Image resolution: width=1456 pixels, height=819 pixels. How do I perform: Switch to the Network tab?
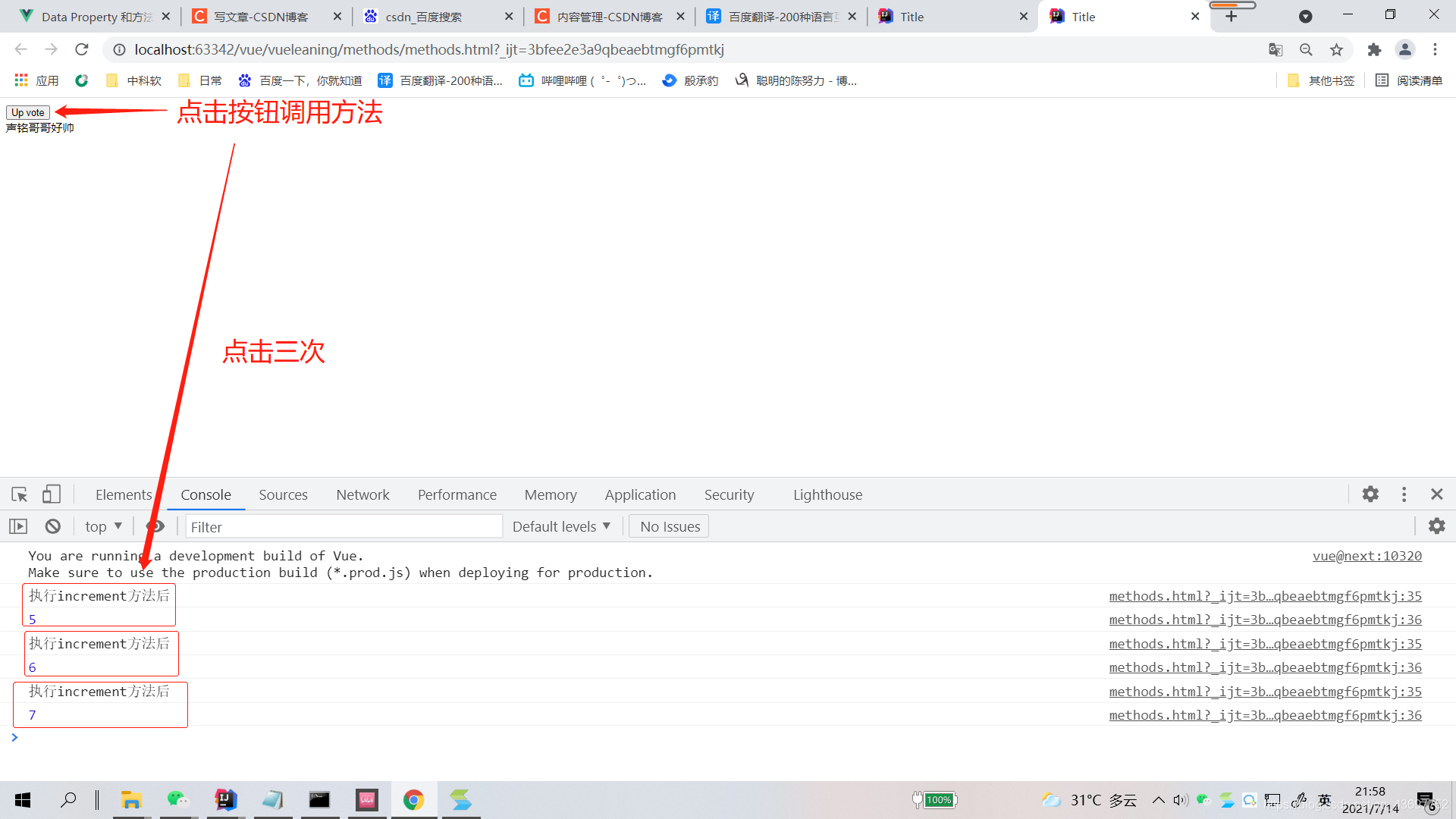(x=362, y=494)
